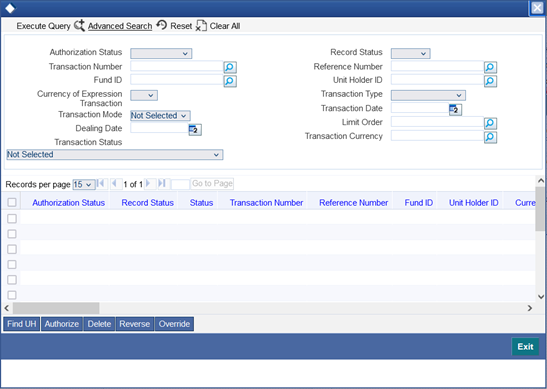This screenshot has width=547, height=389.
Task: Open Transaction Date calendar picker
Action: click(455, 110)
